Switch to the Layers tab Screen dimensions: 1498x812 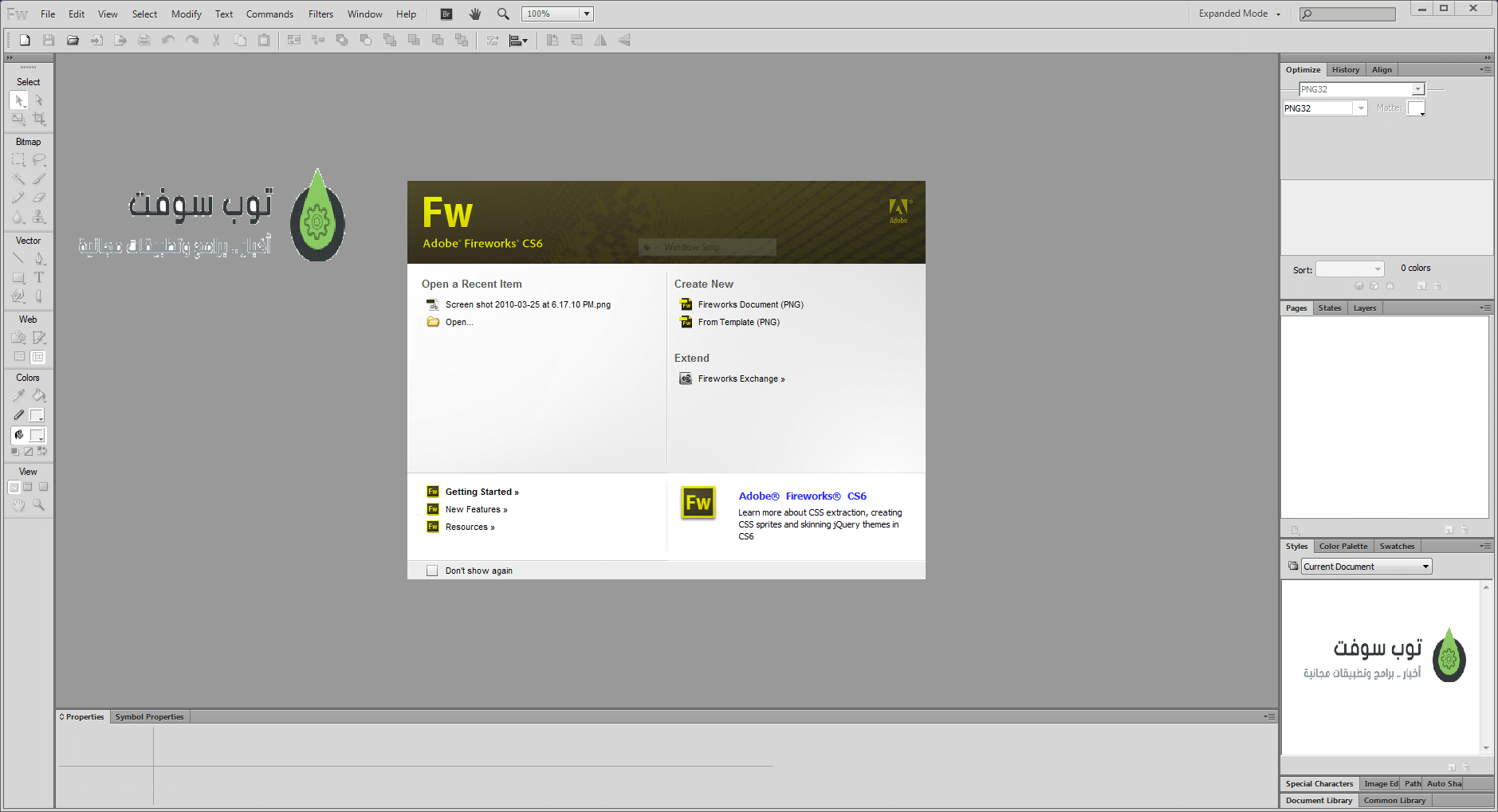point(1365,308)
